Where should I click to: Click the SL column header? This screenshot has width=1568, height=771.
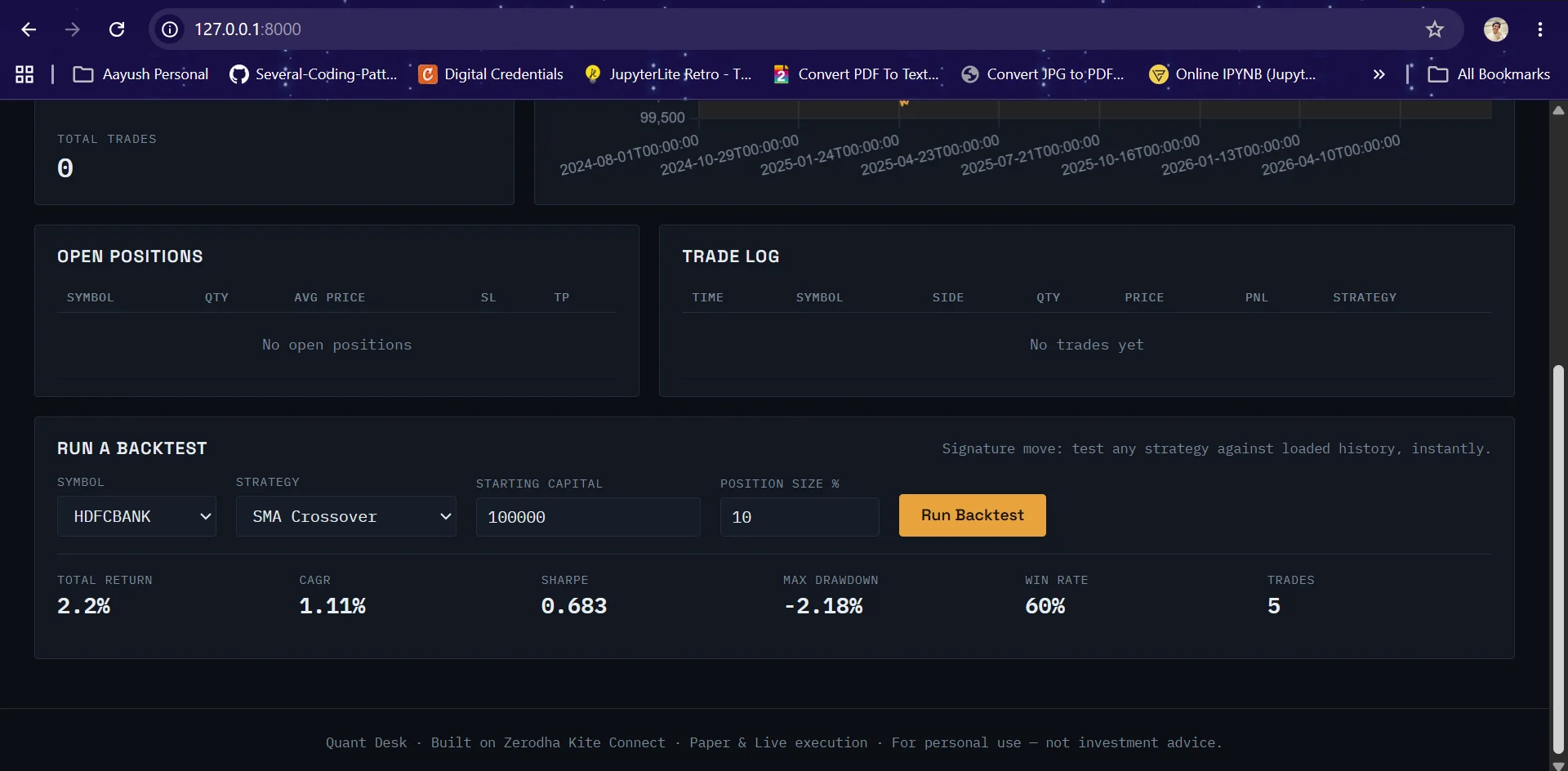point(488,297)
